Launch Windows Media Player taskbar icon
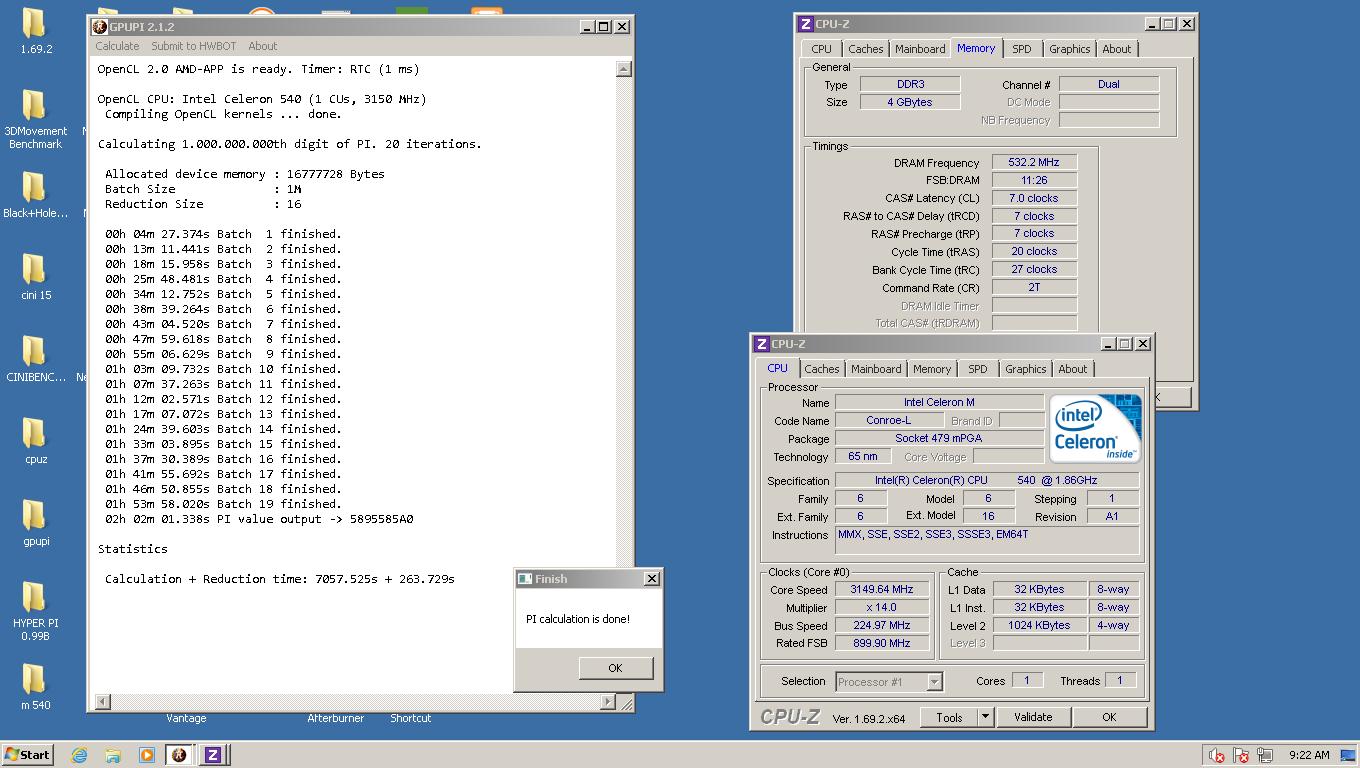The image size is (1360, 768). [146, 755]
